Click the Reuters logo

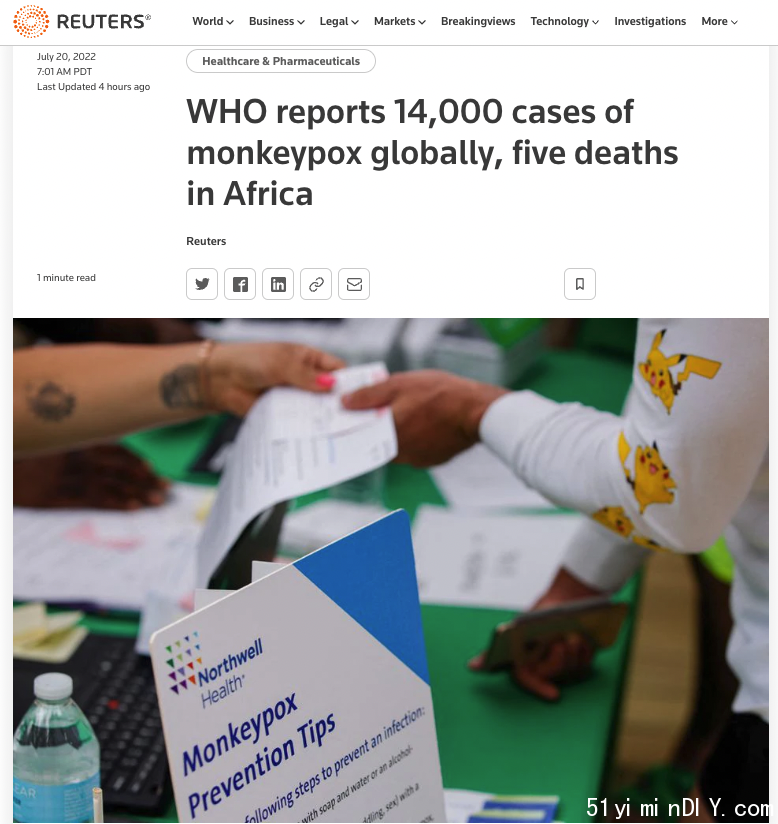pyautogui.click(x=82, y=22)
